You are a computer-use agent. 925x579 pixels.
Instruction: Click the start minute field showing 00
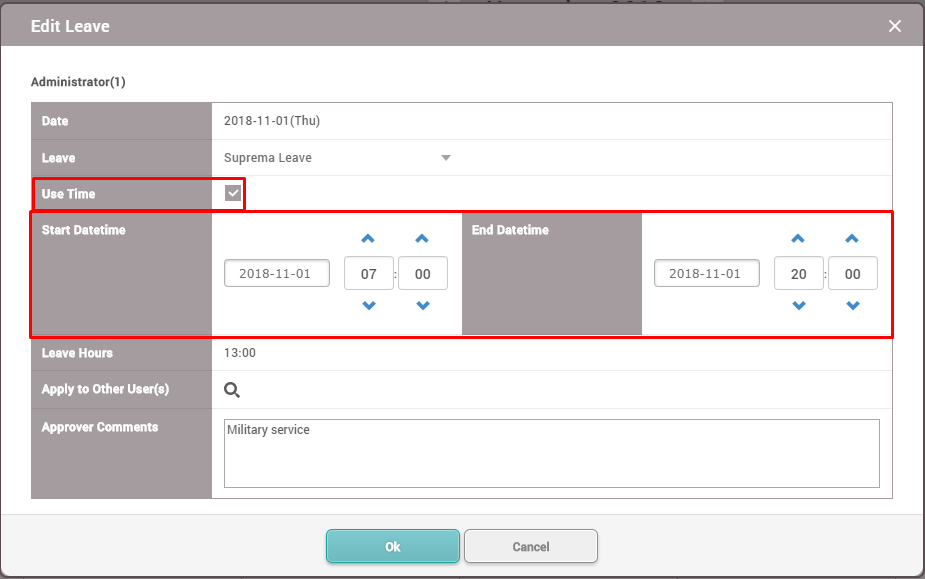[x=422, y=273]
